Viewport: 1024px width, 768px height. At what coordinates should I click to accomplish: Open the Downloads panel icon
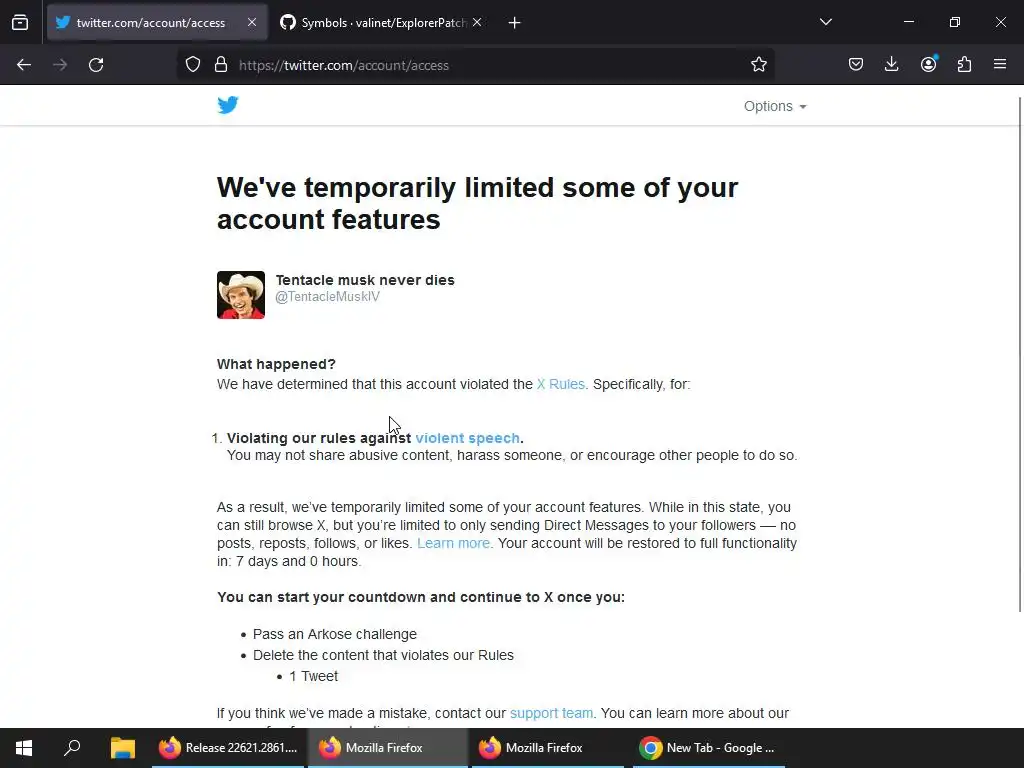point(891,64)
